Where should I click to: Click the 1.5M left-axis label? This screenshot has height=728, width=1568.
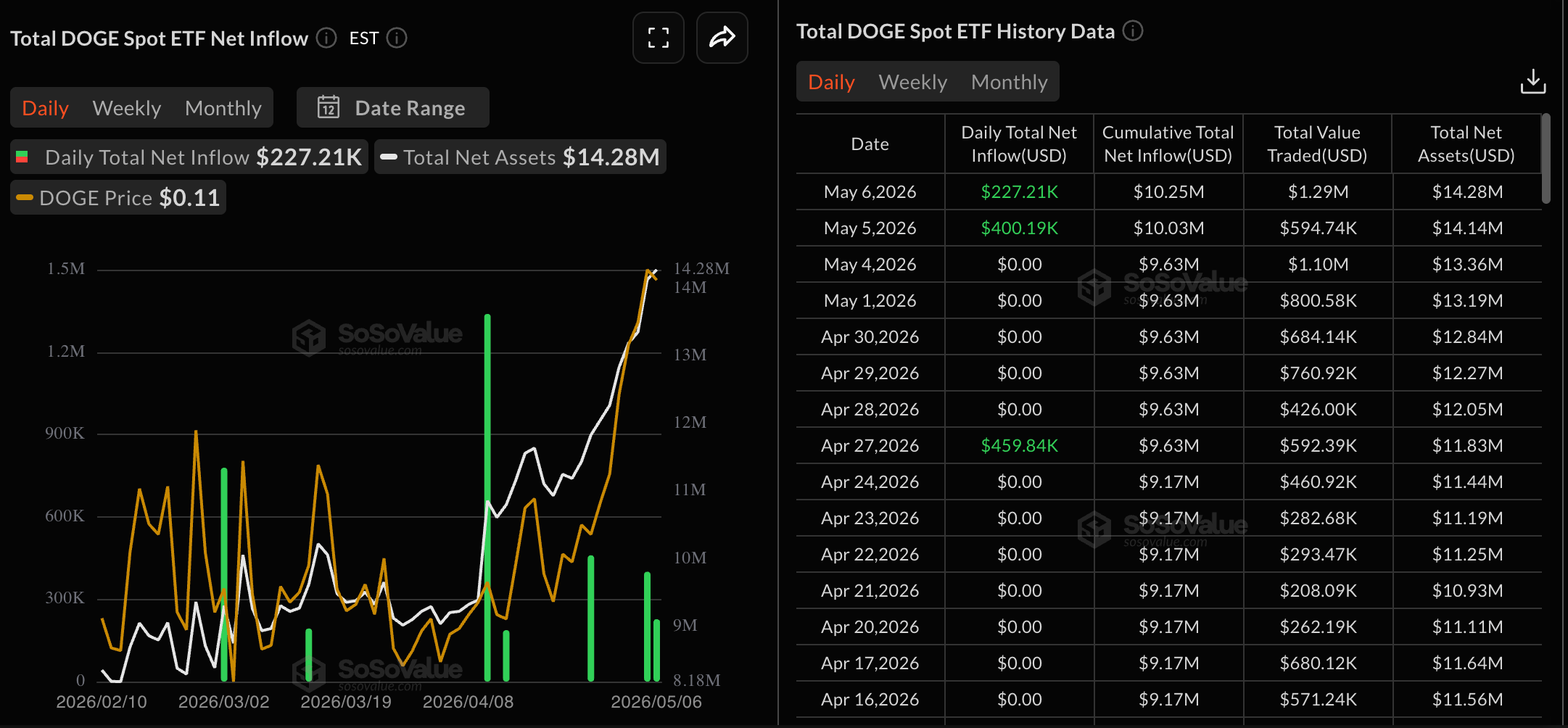(66, 268)
